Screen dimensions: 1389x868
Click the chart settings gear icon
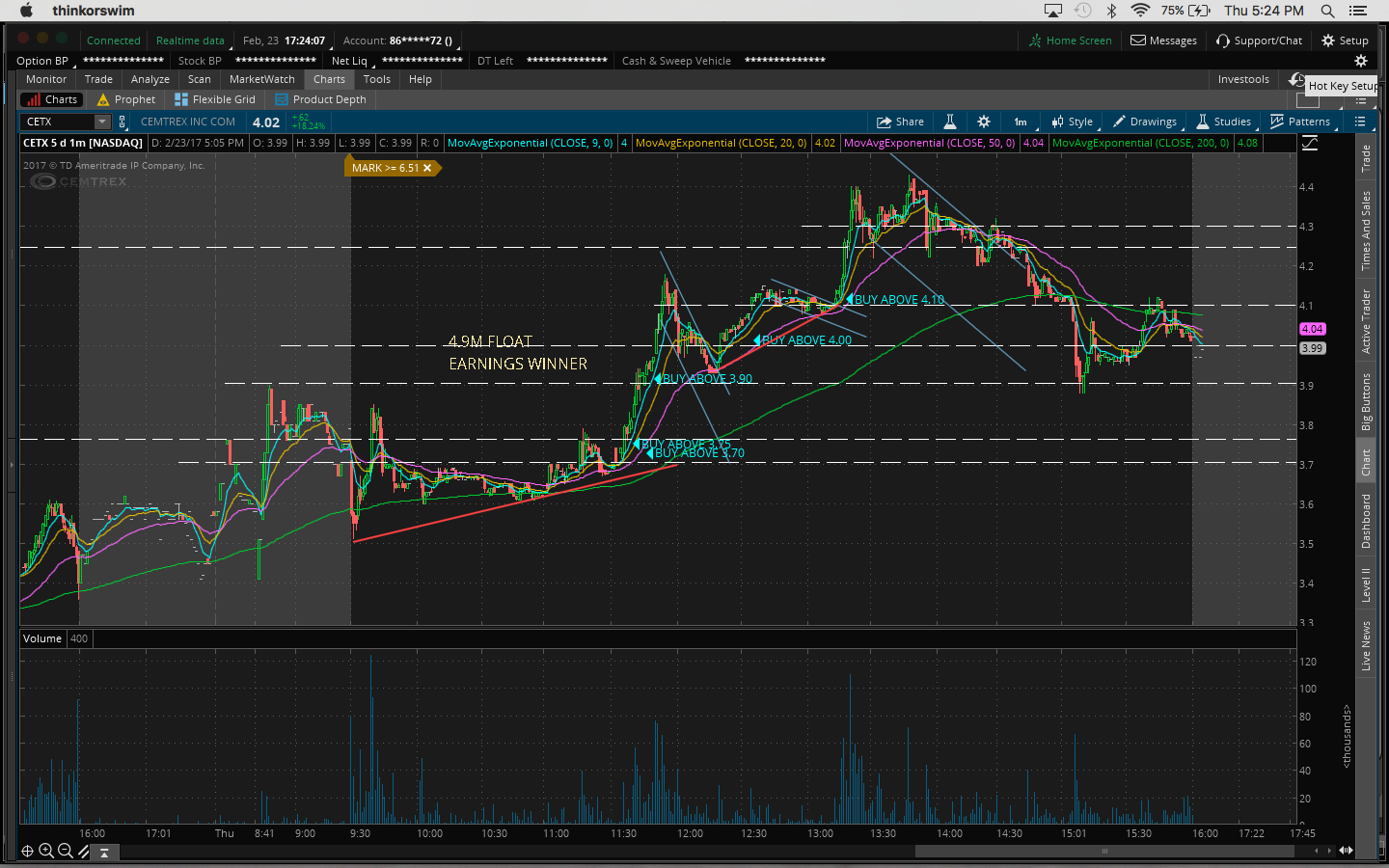(983, 122)
